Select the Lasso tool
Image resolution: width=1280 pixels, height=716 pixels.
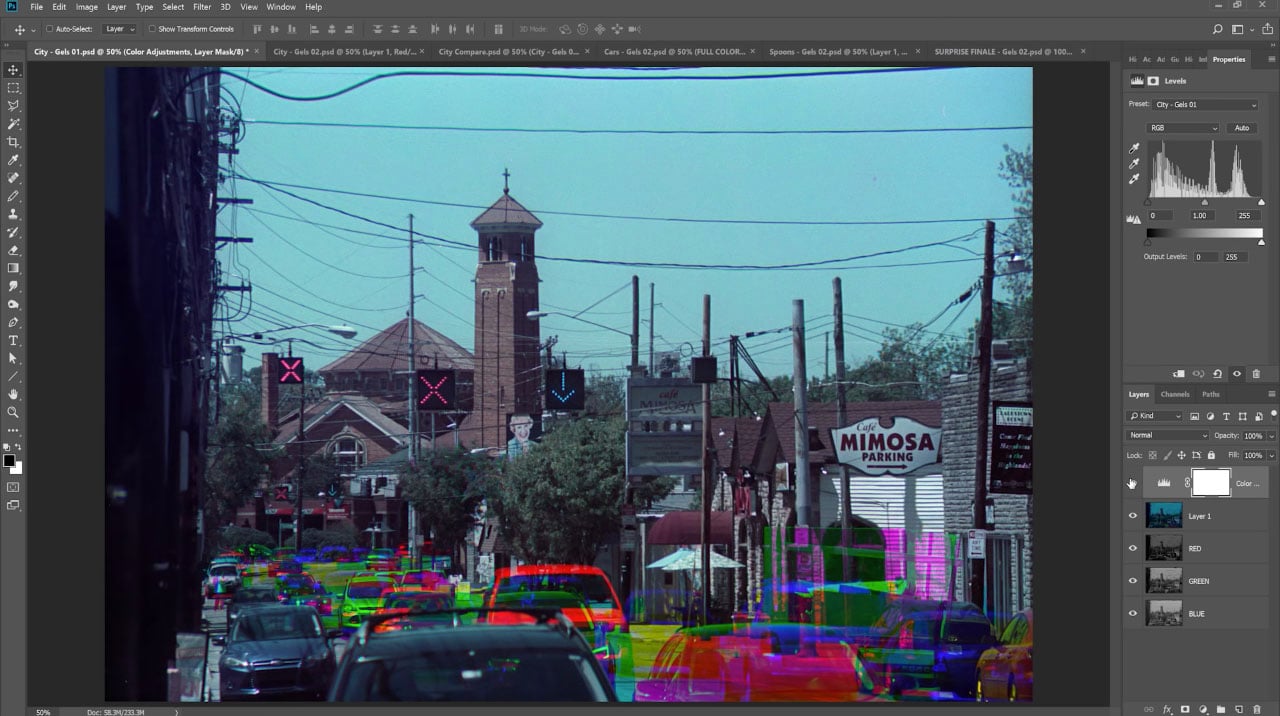point(13,107)
